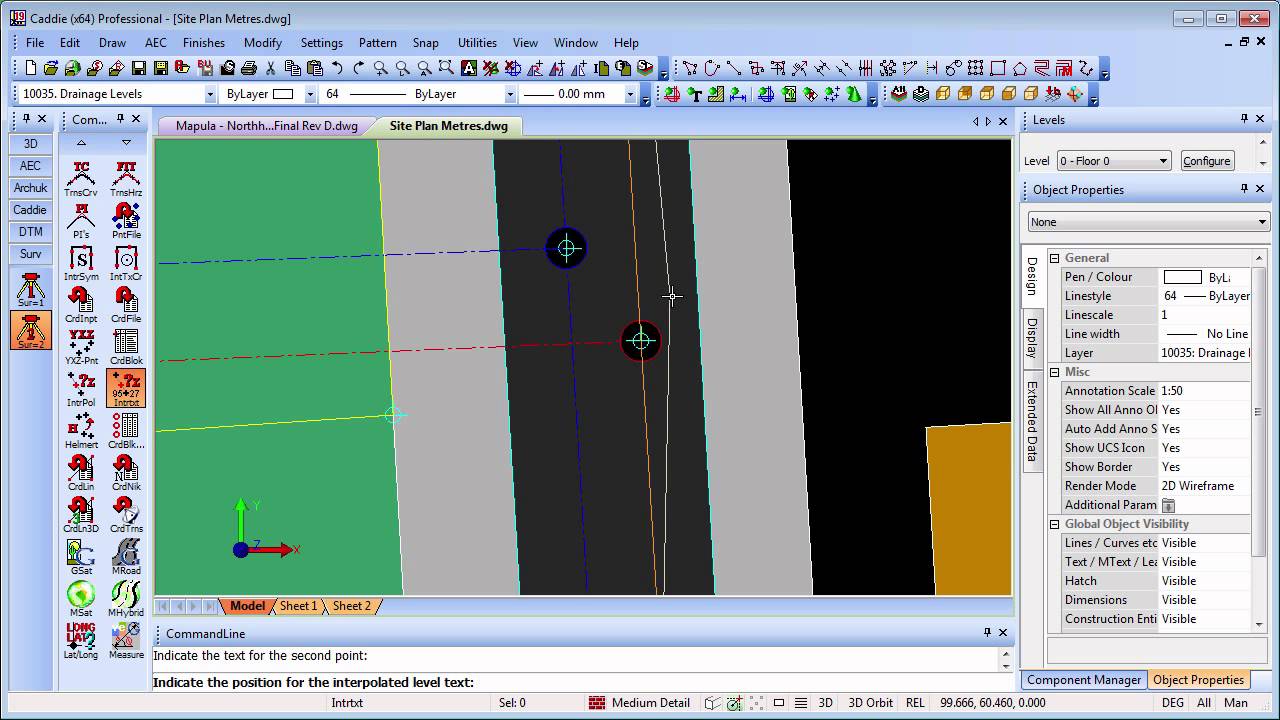Click the Configure levels button
This screenshot has width=1280, height=720.
click(1206, 161)
